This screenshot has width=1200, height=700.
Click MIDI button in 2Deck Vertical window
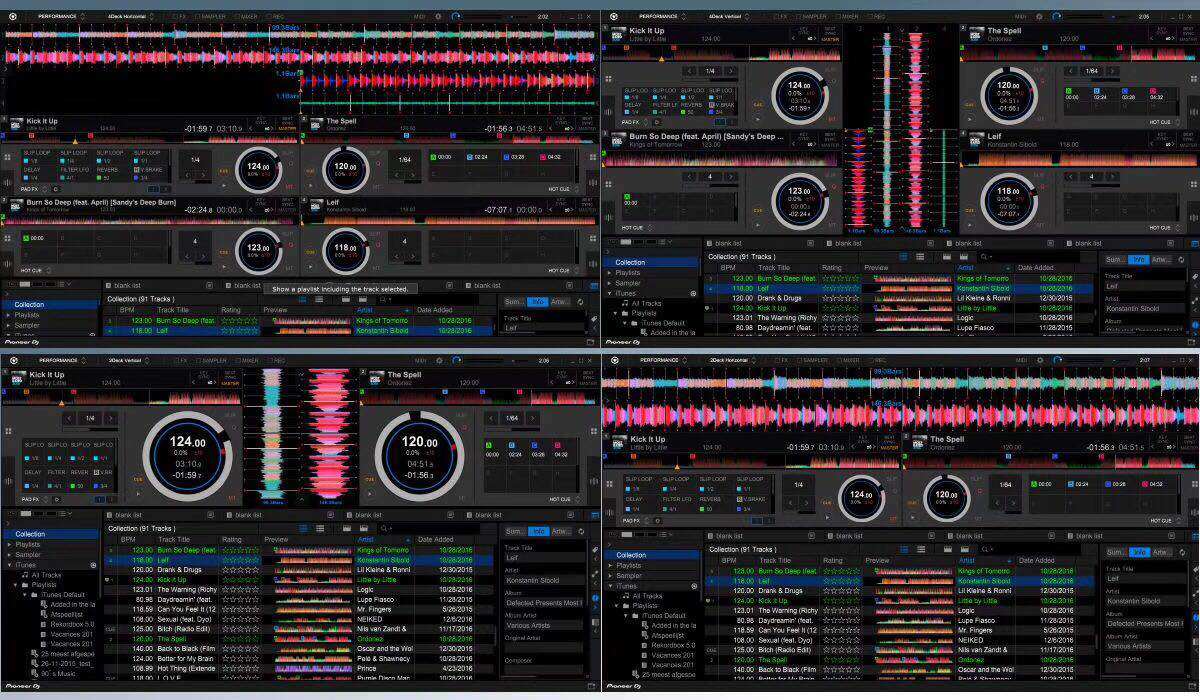point(421,360)
